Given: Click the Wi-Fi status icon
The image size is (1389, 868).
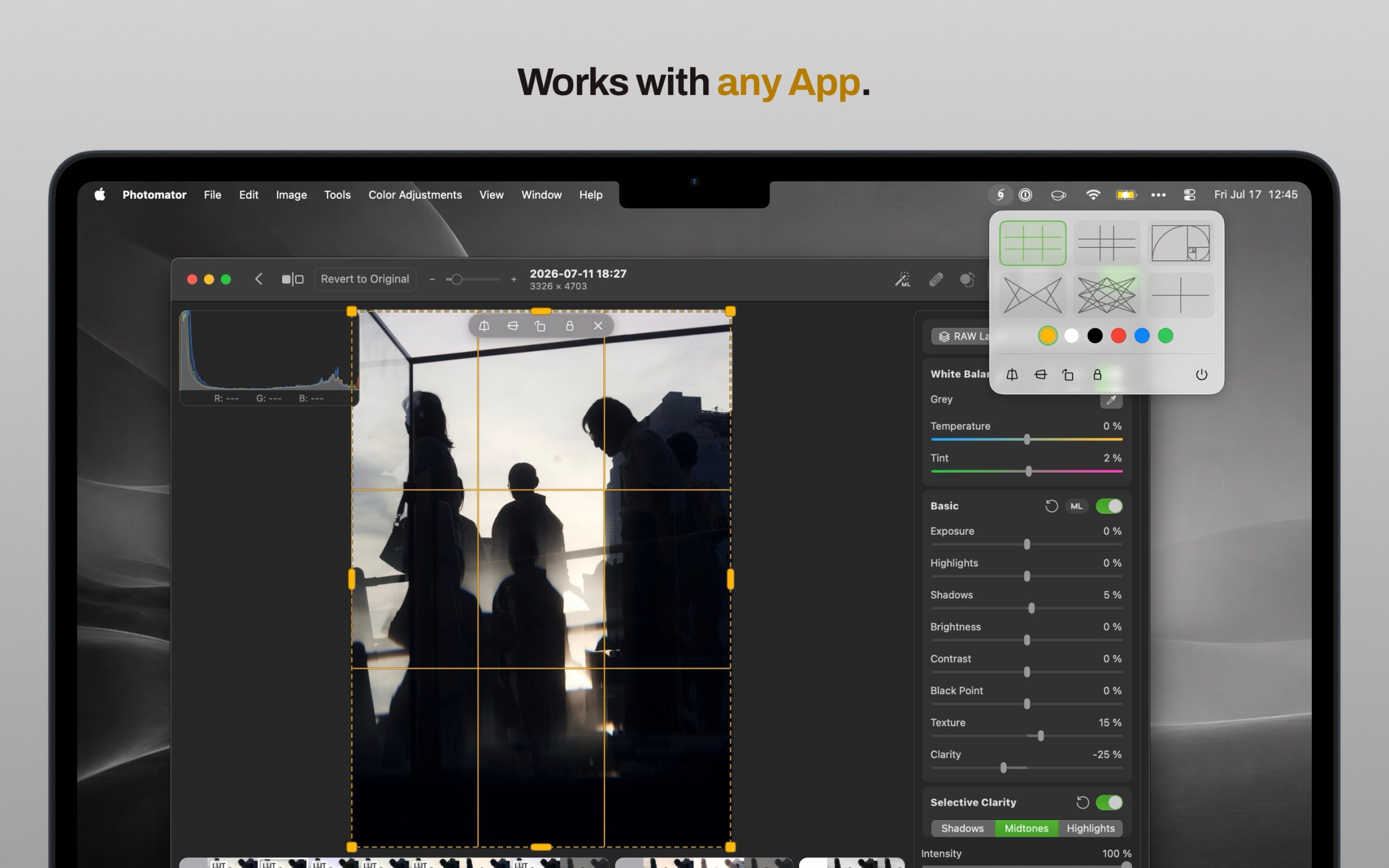Looking at the screenshot, I should [1093, 195].
